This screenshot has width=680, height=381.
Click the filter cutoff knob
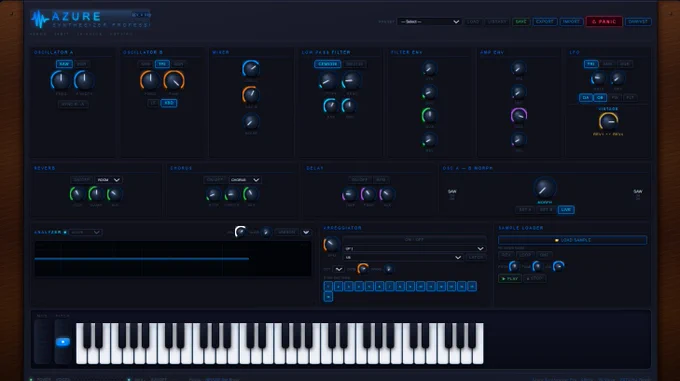328,81
